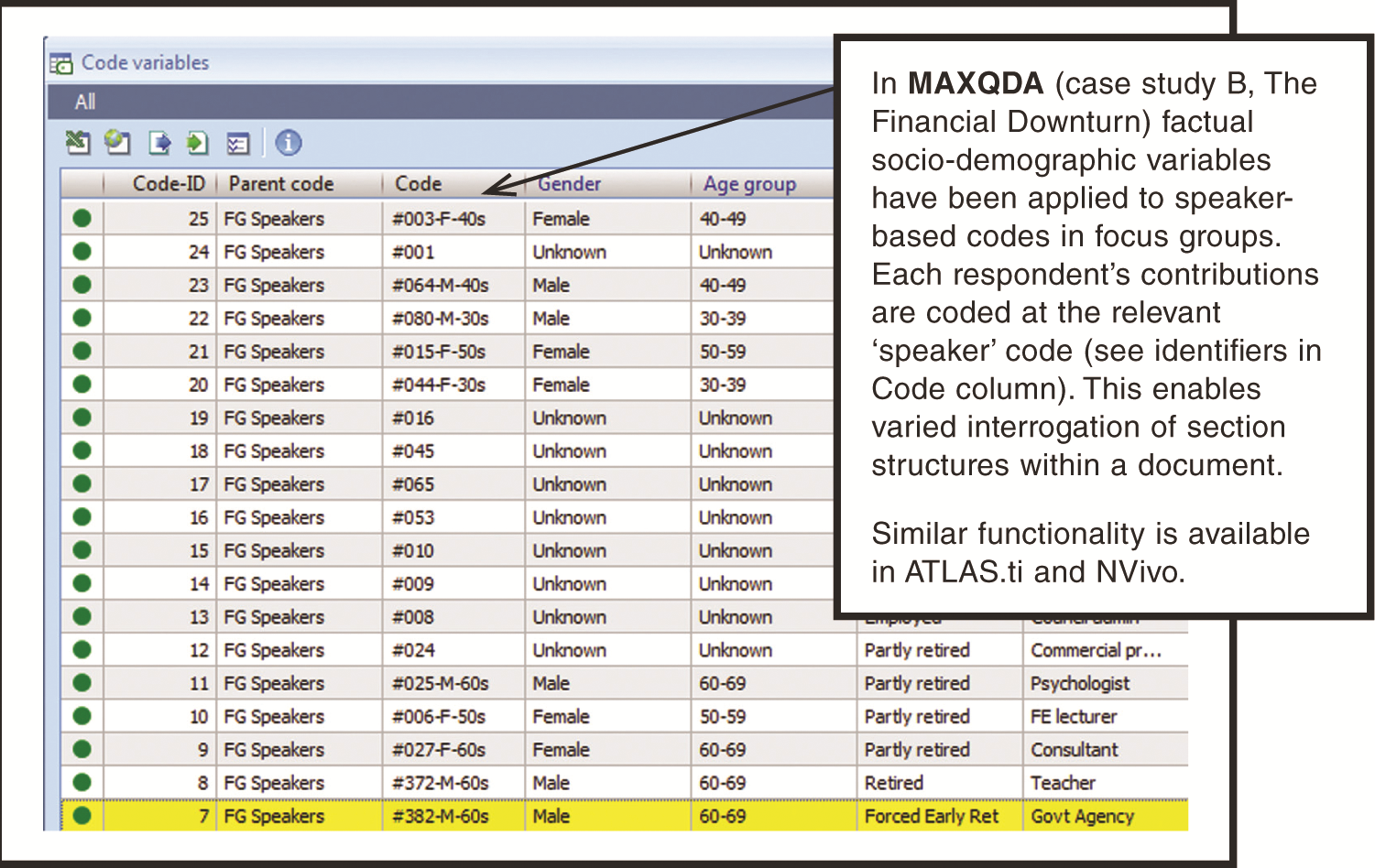This screenshot has height=868, width=1375.
Task: Click the green dot for row #053
Action: pyautogui.click(x=82, y=516)
